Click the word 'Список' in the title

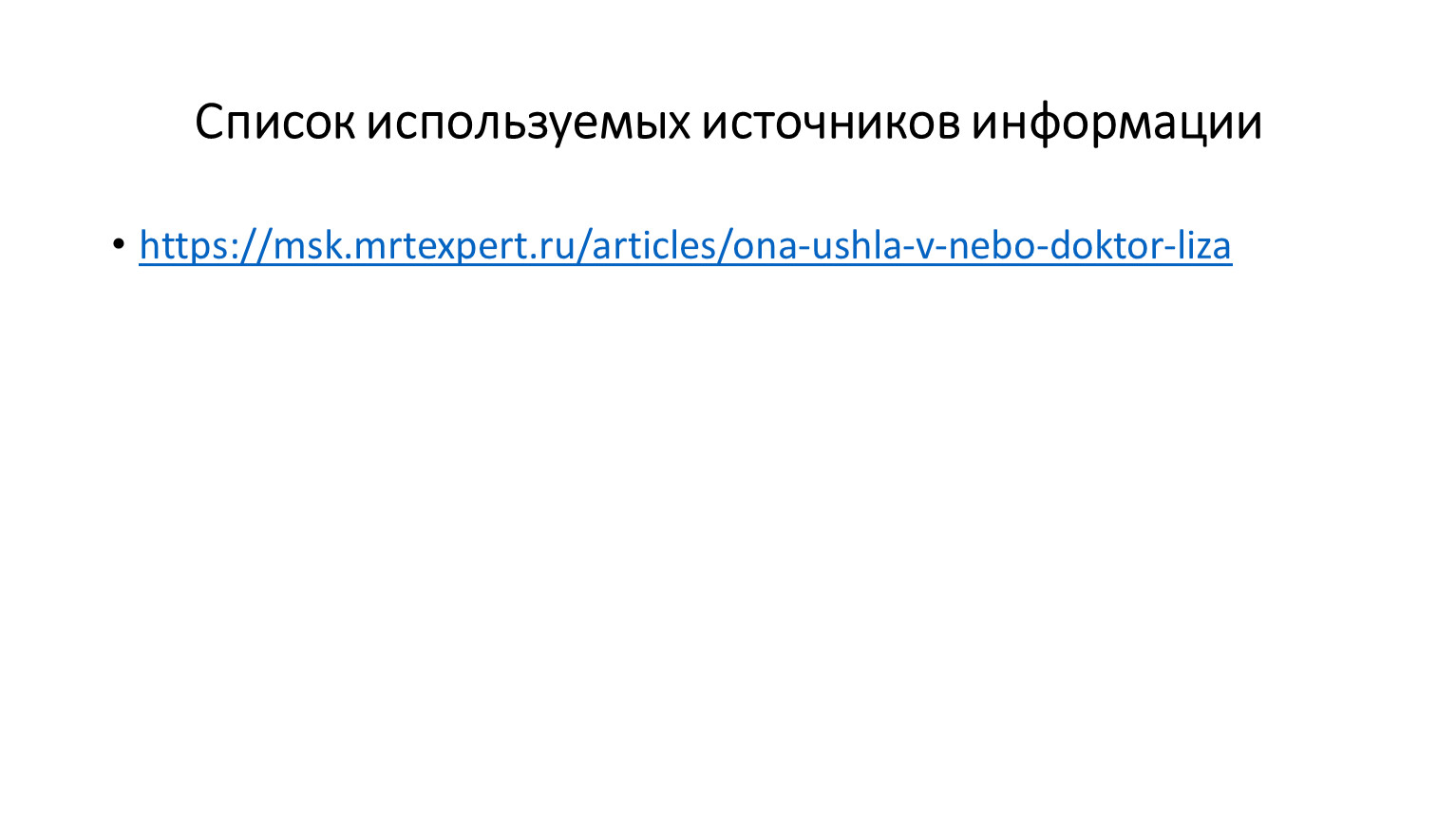(x=275, y=122)
